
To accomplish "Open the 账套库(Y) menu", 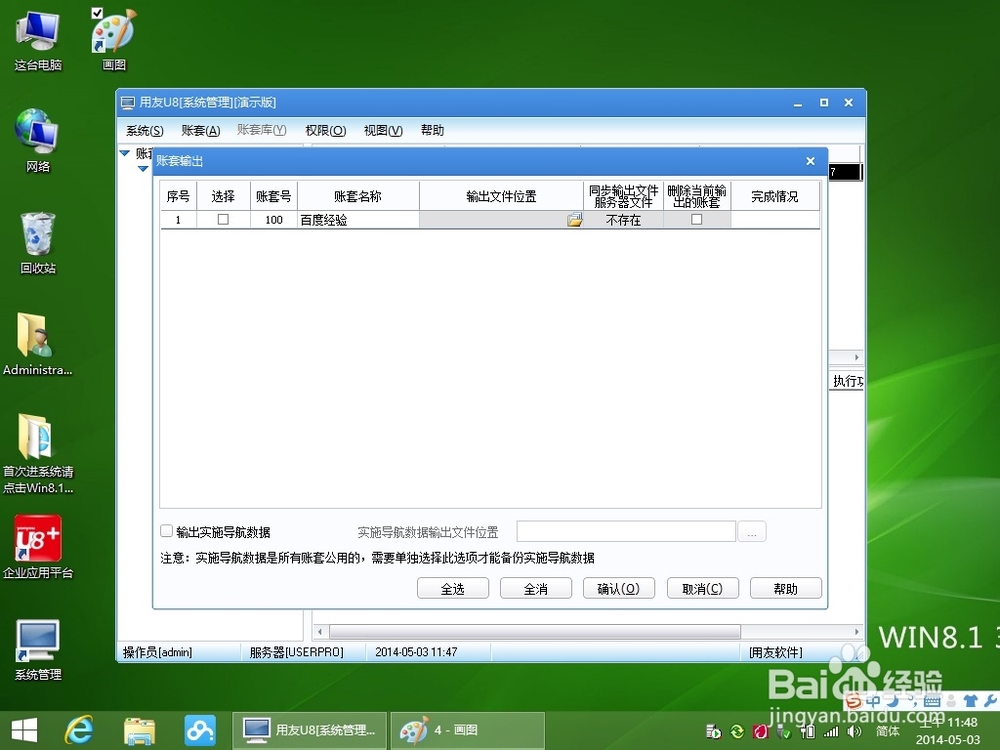I will [x=261, y=130].
